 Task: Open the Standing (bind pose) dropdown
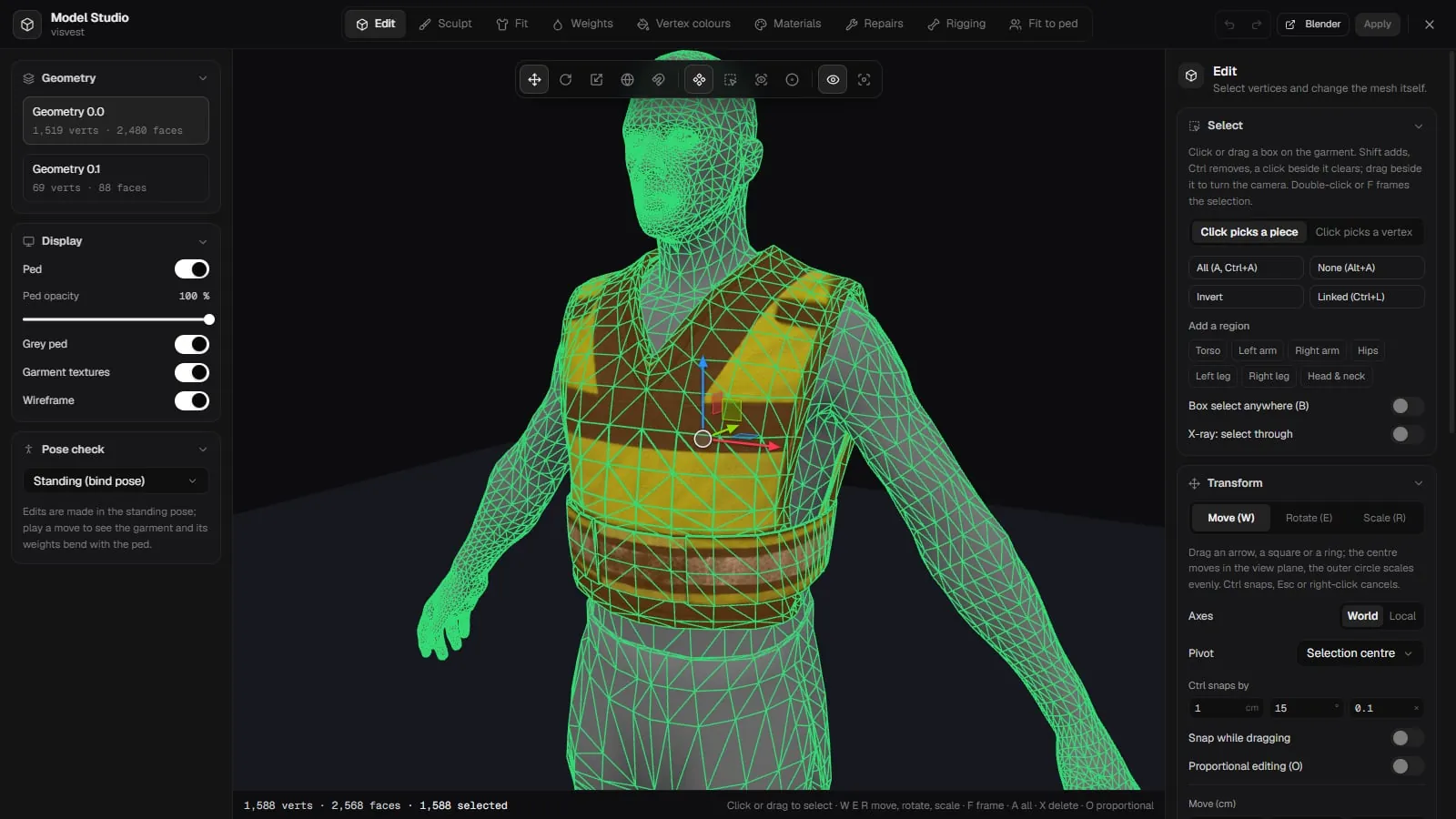point(116,480)
